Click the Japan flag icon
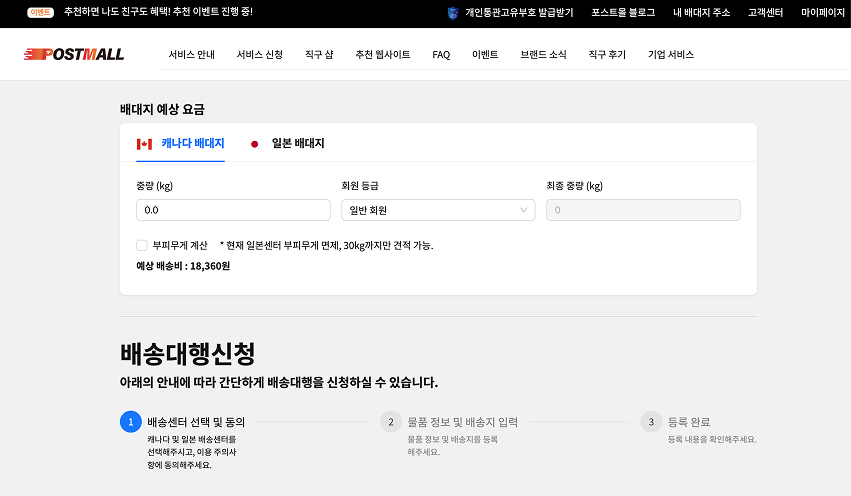The width and height of the screenshot is (851, 496). point(255,144)
